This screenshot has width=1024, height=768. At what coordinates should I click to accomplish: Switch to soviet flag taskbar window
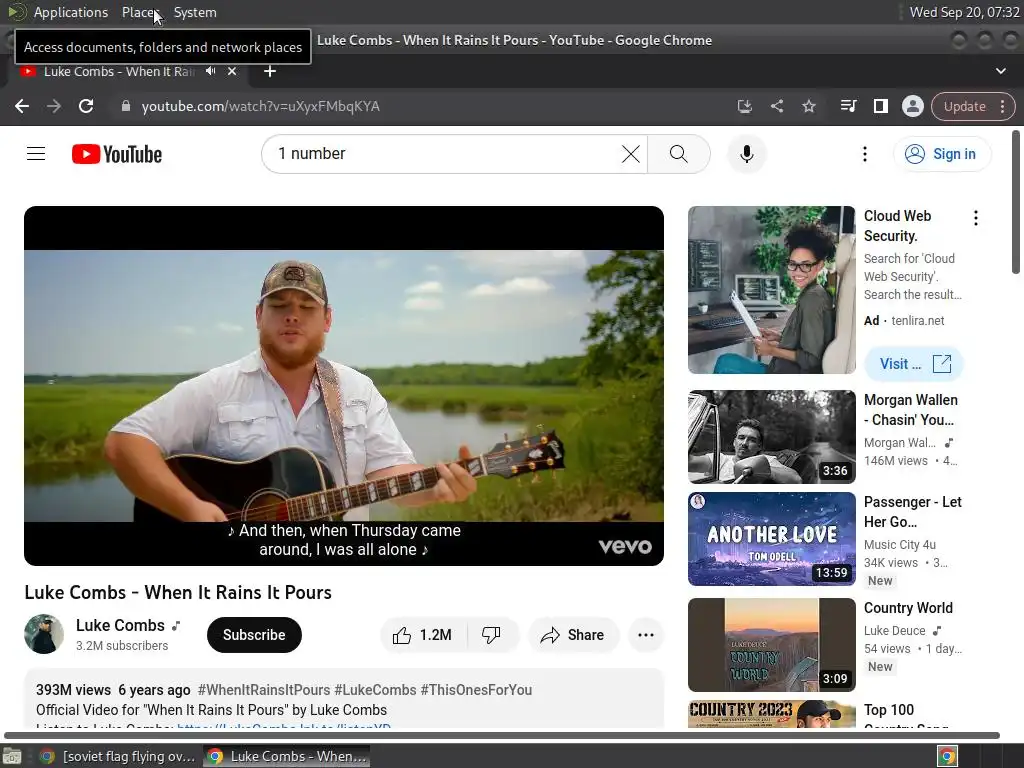118,756
